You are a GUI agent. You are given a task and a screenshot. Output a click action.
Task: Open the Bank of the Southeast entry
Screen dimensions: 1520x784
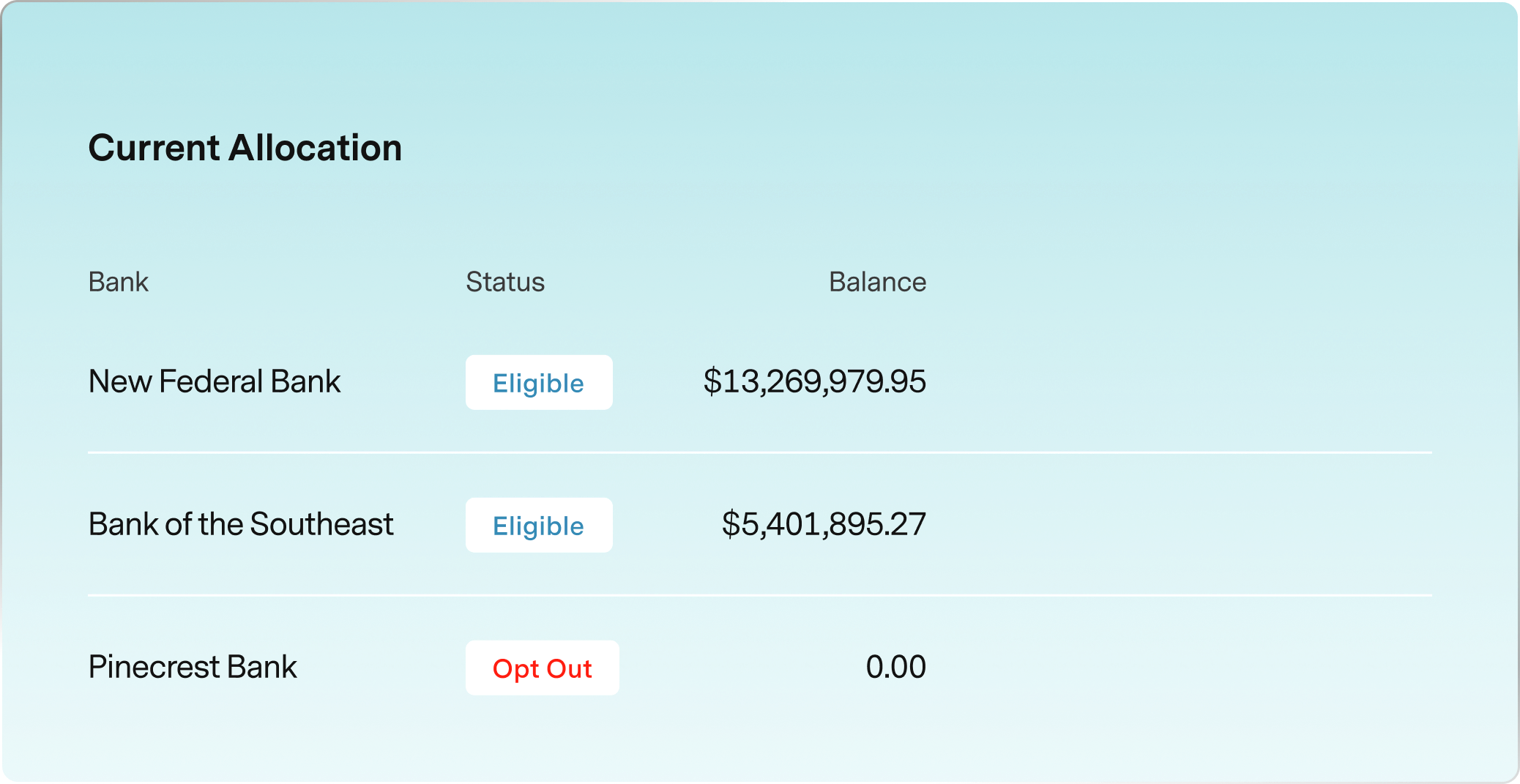(x=241, y=524)
